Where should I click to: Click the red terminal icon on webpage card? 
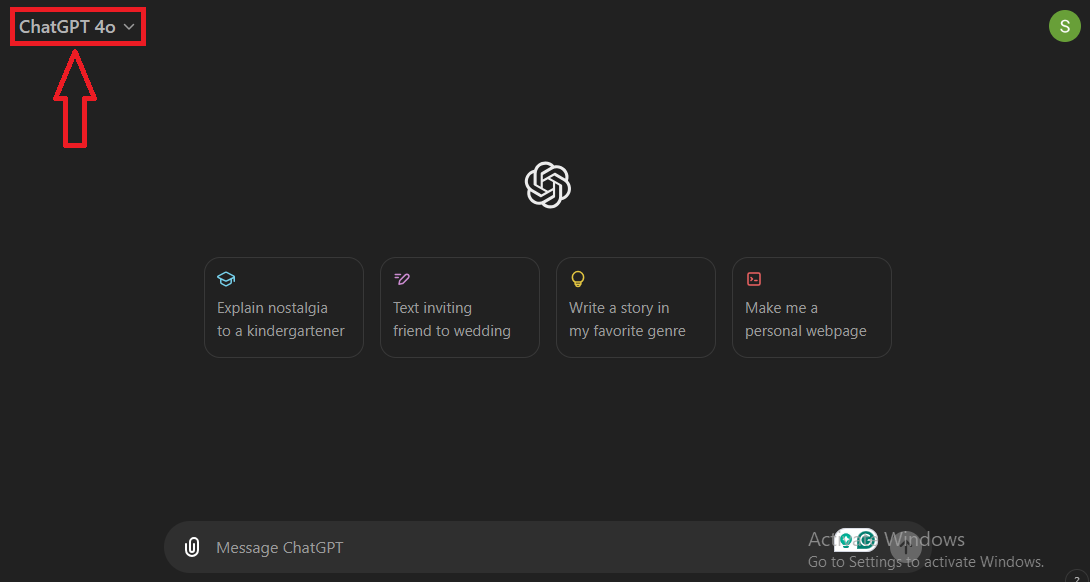click(x=754, y=280)
